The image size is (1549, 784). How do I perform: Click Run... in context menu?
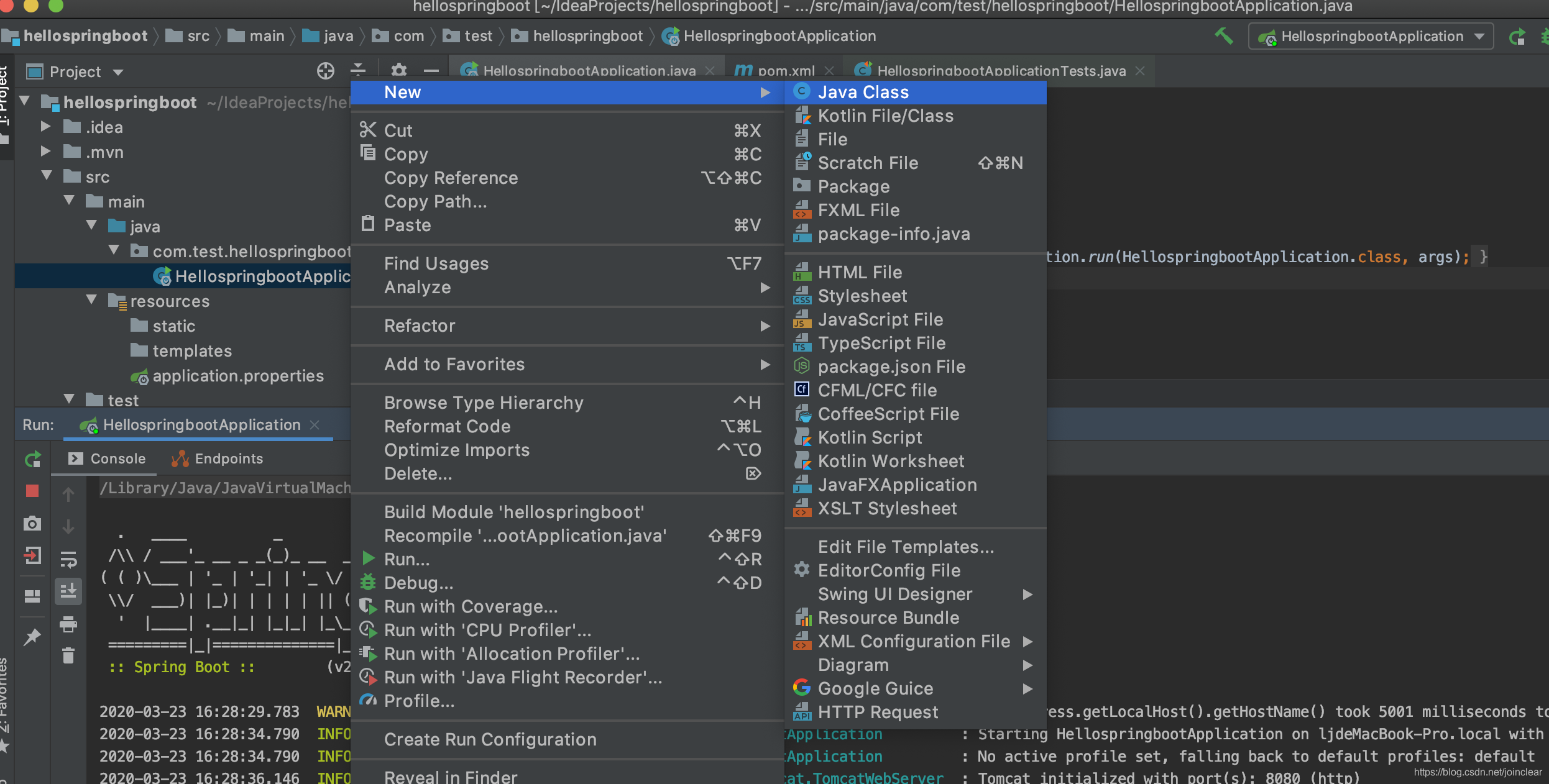pos(567,559)
